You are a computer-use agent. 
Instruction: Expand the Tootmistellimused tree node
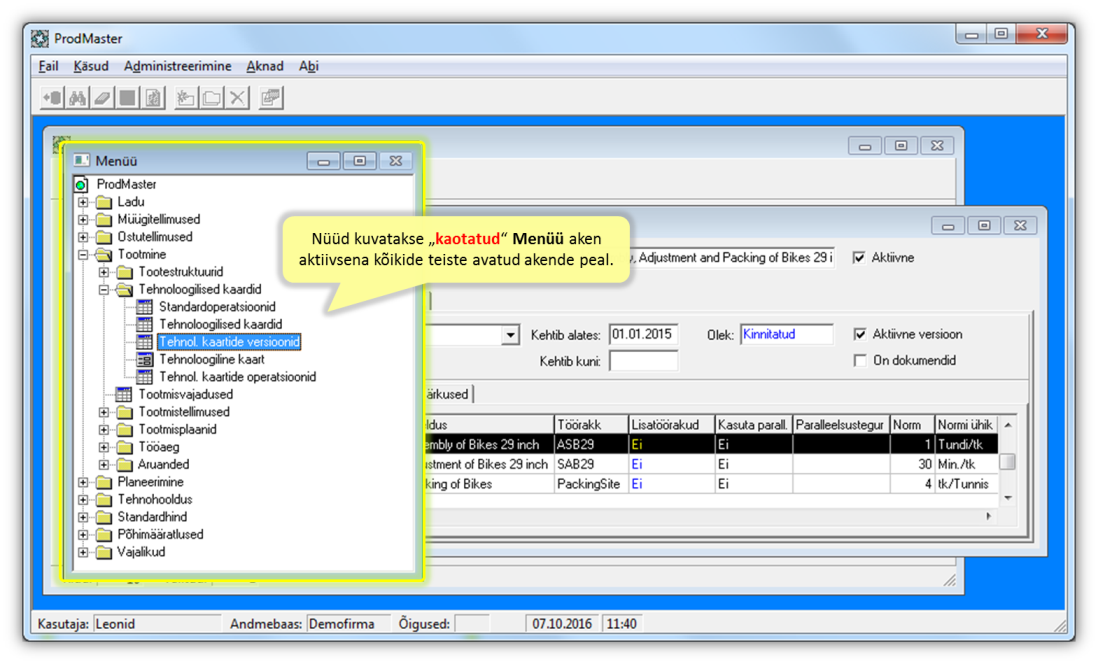104,412
